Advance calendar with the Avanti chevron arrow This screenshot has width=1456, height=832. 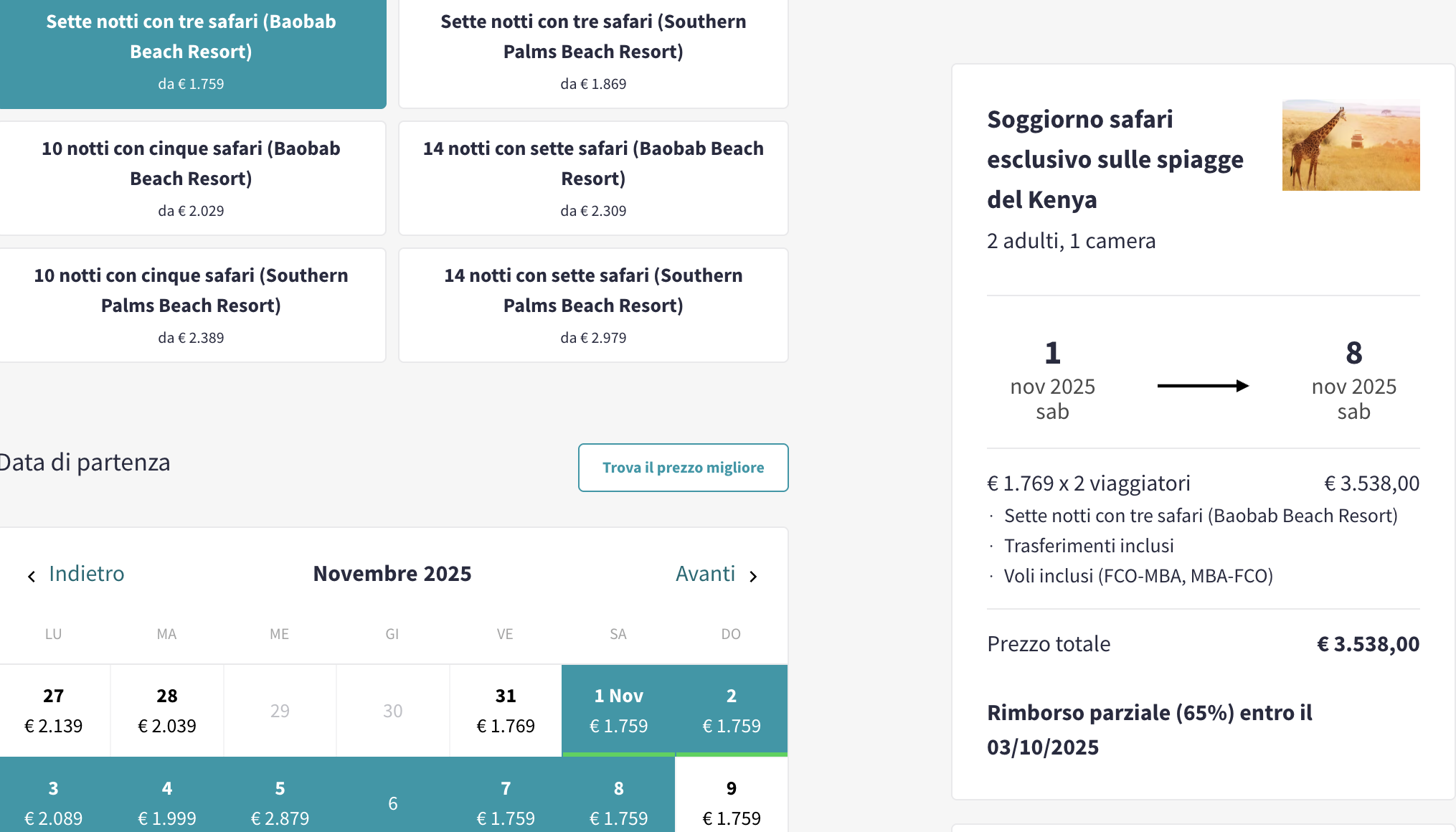(753, 576)
